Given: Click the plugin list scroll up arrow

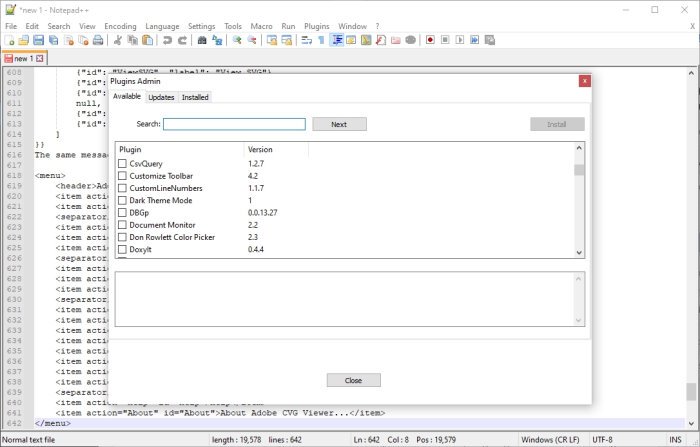Looking at the screenshot, I should click(x=579, y=148).
